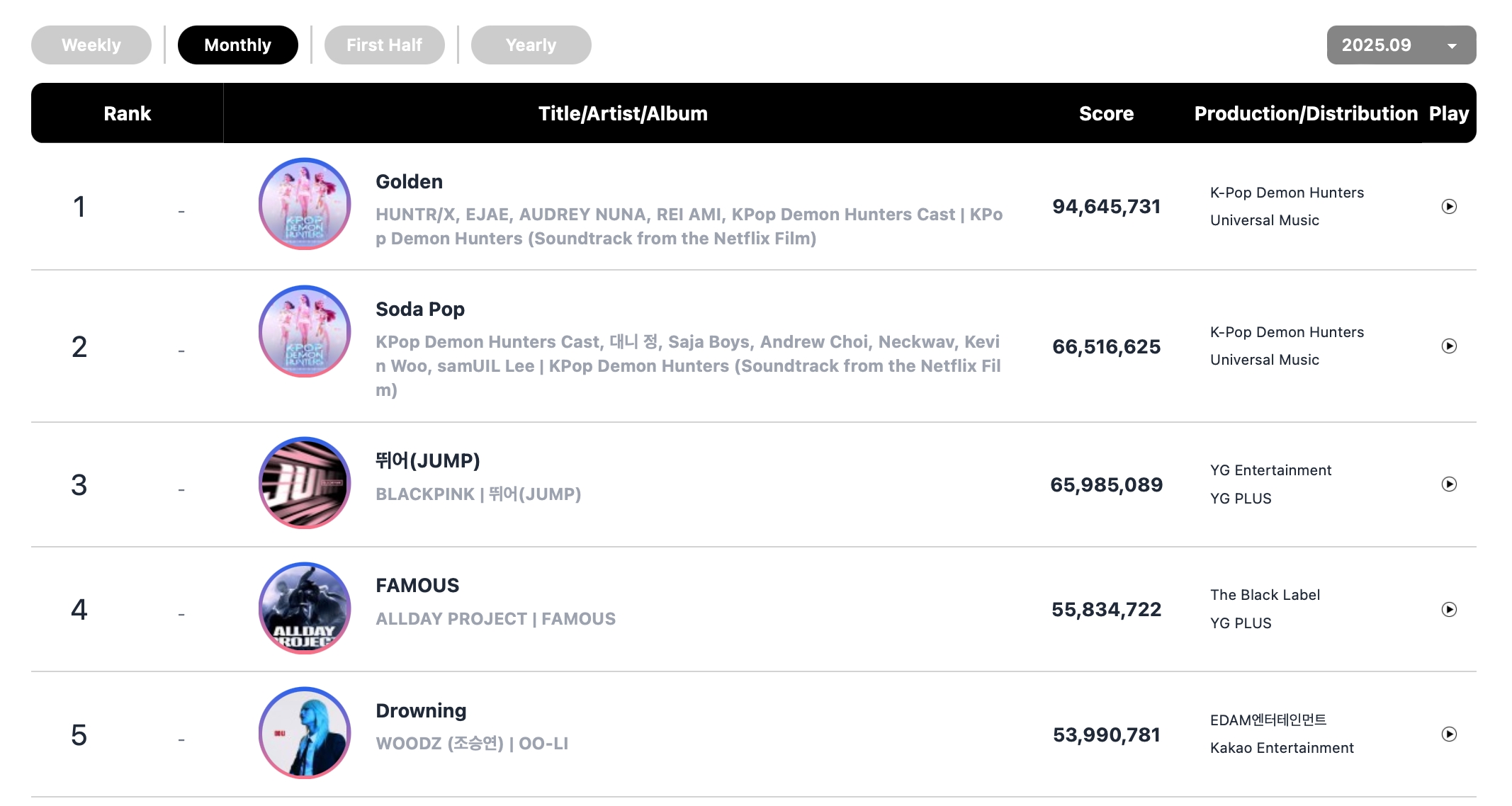Image resolution: width=1512 pixels, height=806 pixels.
Task: Switch to the Weekly chart
Action: (91, 45)
